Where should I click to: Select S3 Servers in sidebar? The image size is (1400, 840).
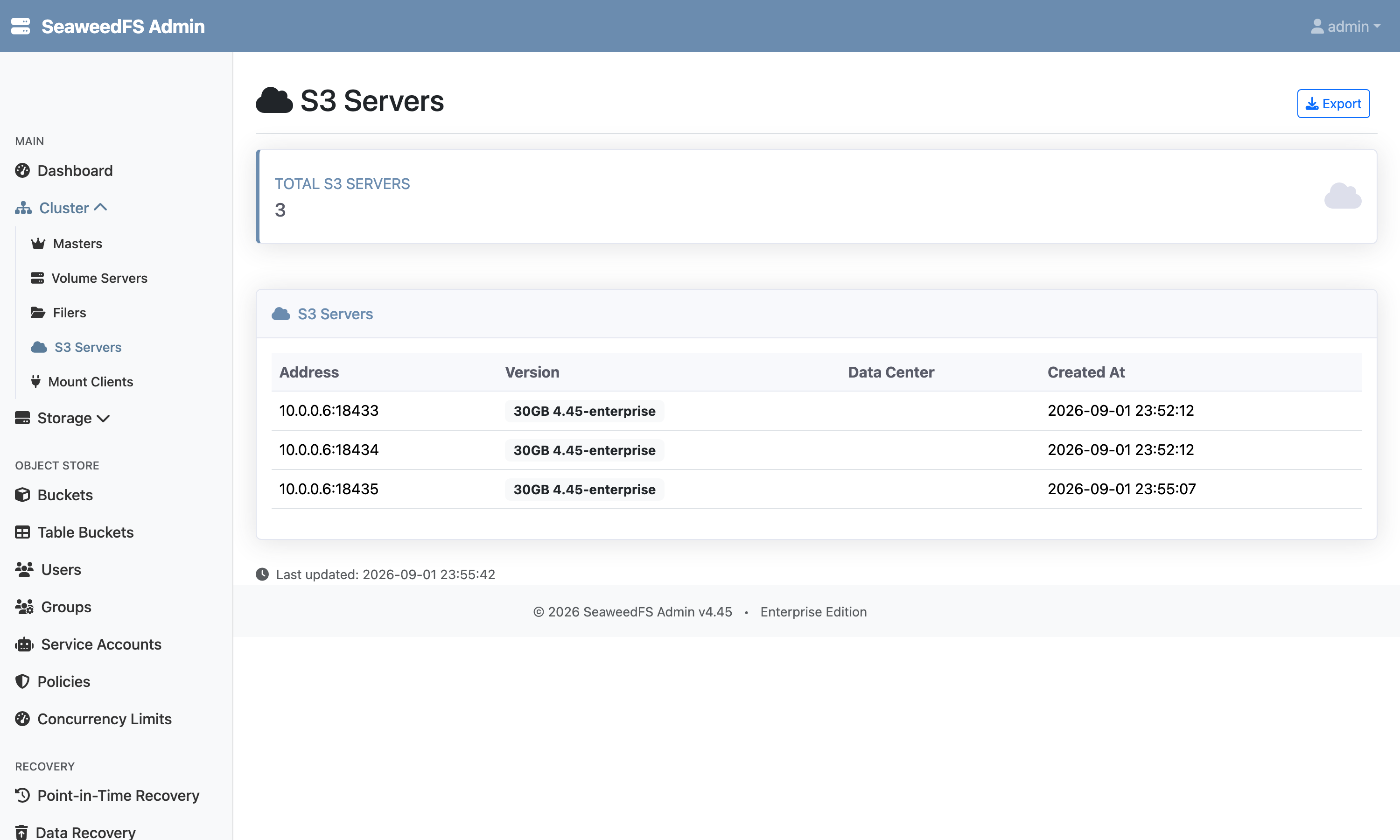(x=88, y=347)
